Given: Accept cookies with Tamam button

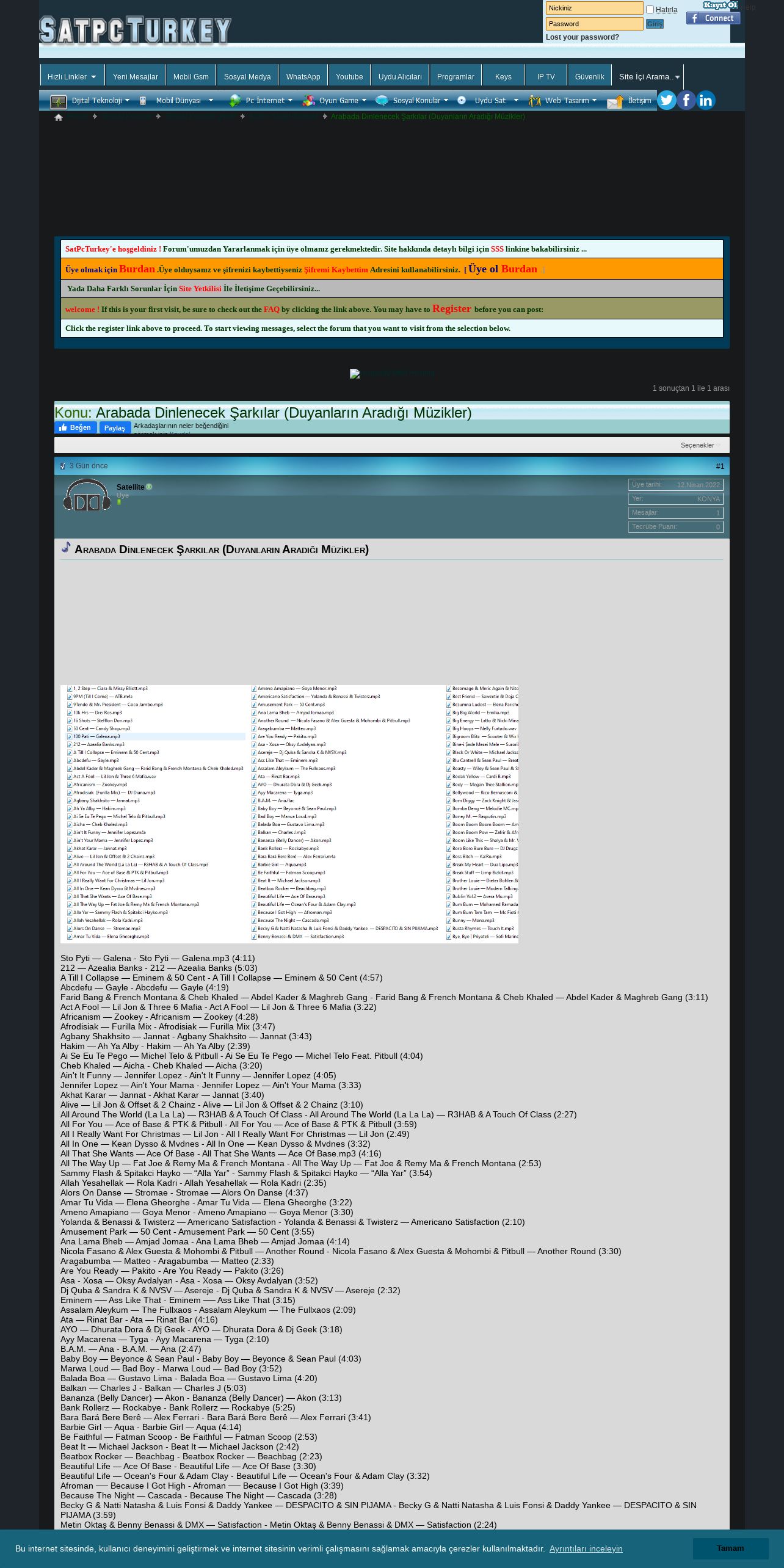Looking at the screenshot, I should (x=730, y=1548).
